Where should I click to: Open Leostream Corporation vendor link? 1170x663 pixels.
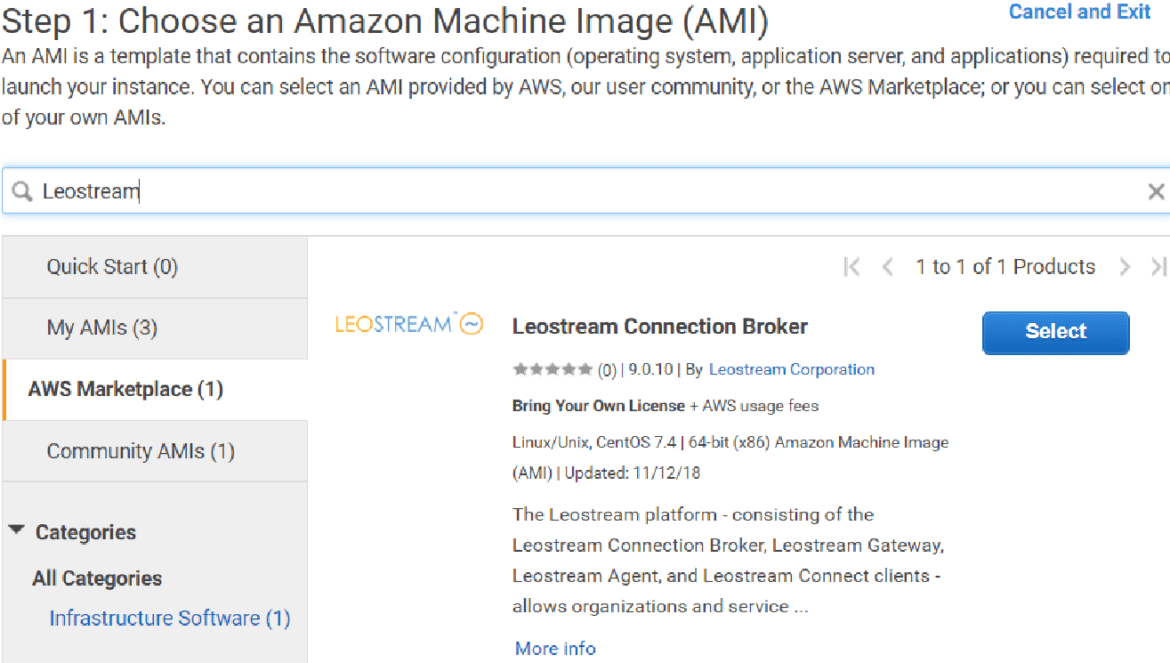point(791,369)
